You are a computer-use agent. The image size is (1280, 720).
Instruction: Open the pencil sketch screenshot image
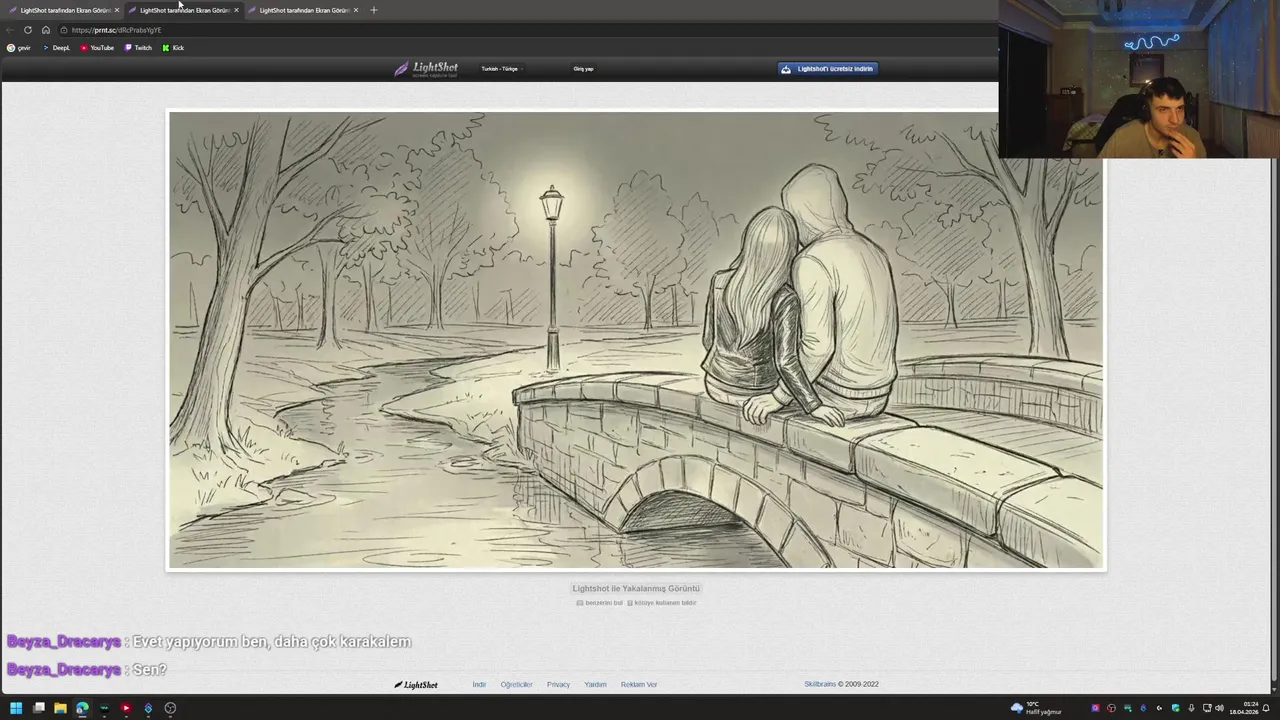[636, 340]
